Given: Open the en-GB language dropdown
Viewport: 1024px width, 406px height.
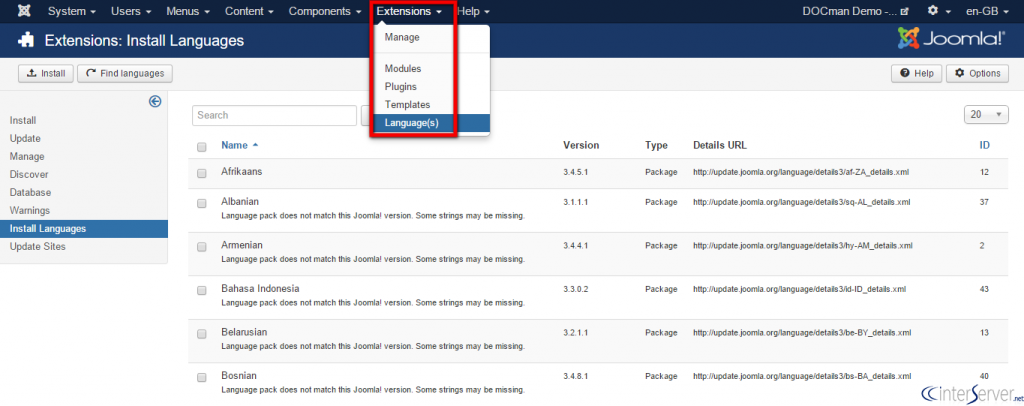Looking at the screenshot, I should [x=988, y=11].
